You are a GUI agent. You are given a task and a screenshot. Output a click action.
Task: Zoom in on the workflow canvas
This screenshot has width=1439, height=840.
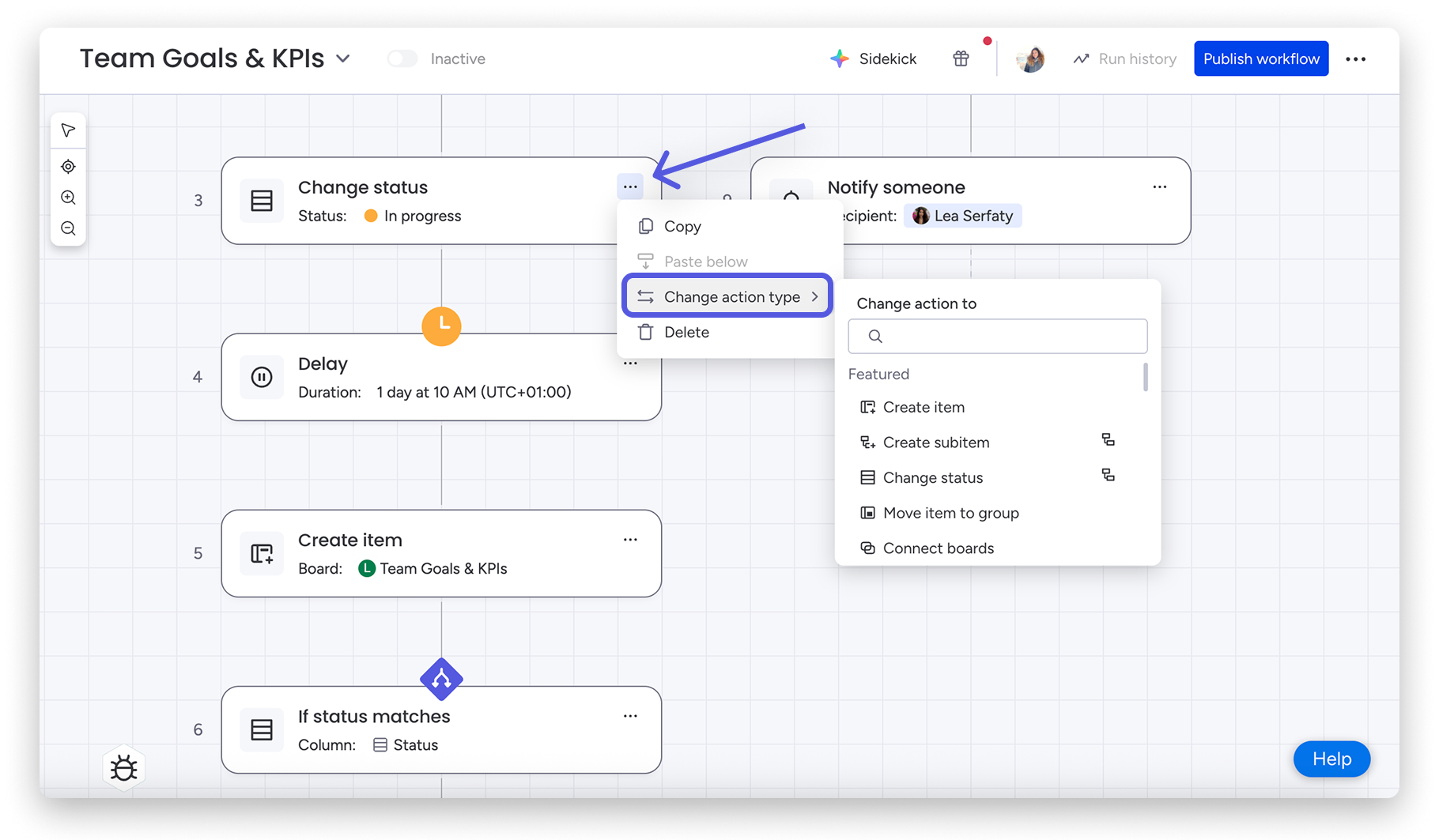(68, 198)
